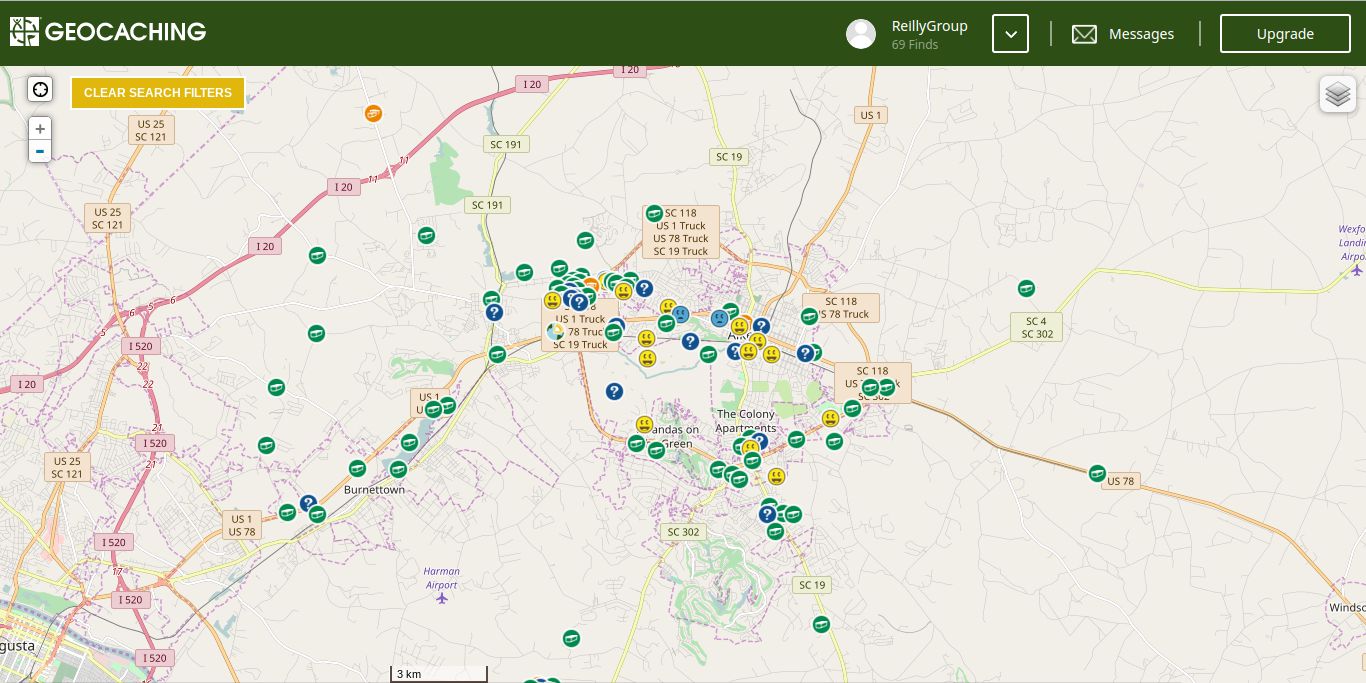Select the mystery cache on SC 191 road
This screenshot has height=683, width=1366.
pyautogui.click(x=493, y=312)
